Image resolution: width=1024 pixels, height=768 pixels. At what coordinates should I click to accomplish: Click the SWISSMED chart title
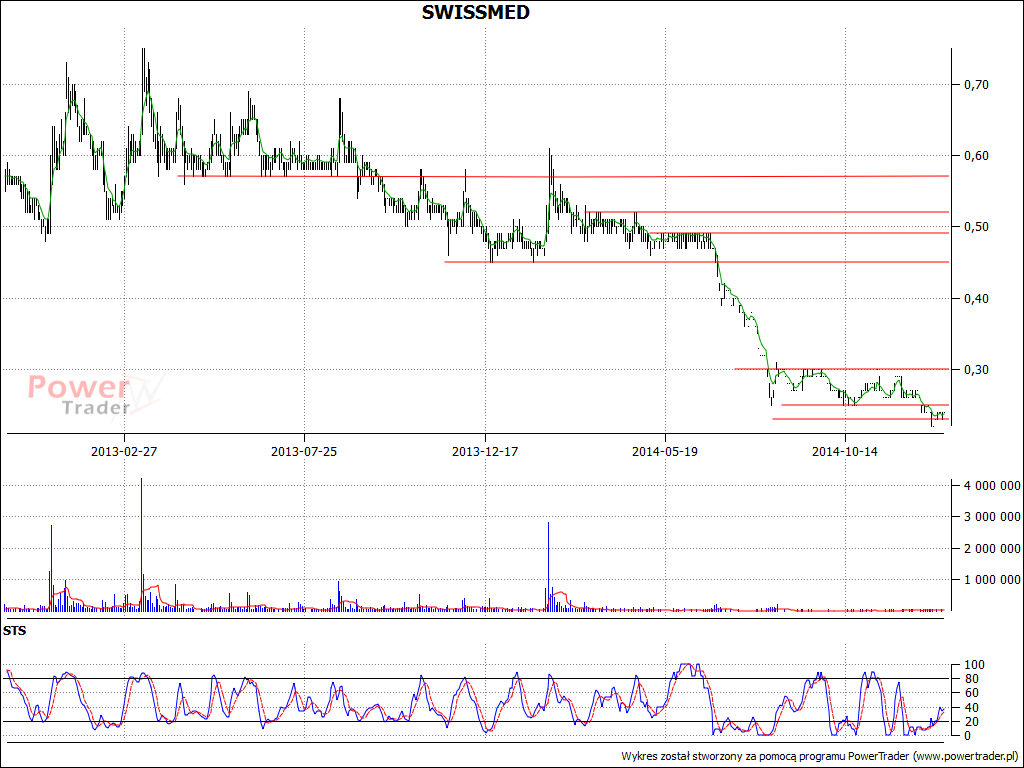click(x=475, y=12)
